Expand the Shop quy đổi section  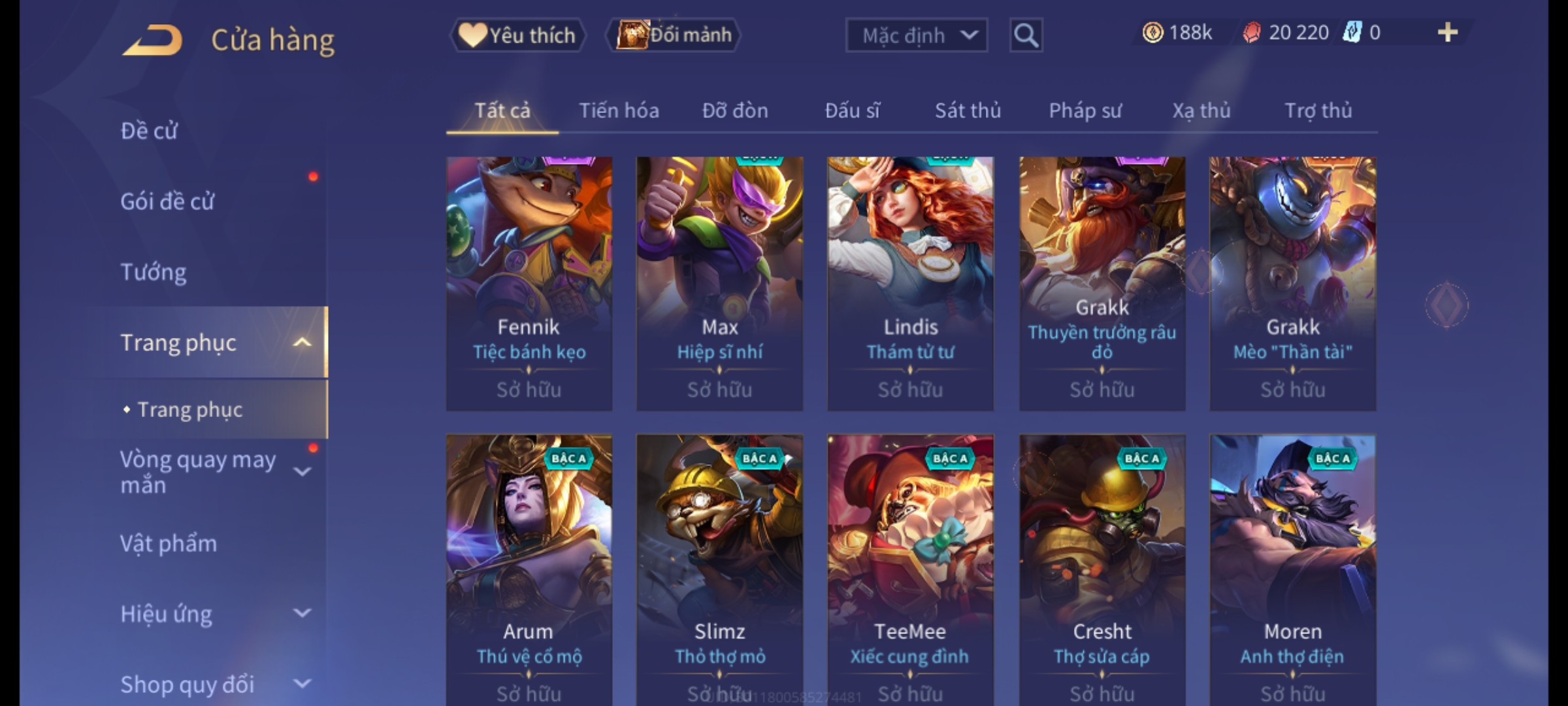pos(302,683)
